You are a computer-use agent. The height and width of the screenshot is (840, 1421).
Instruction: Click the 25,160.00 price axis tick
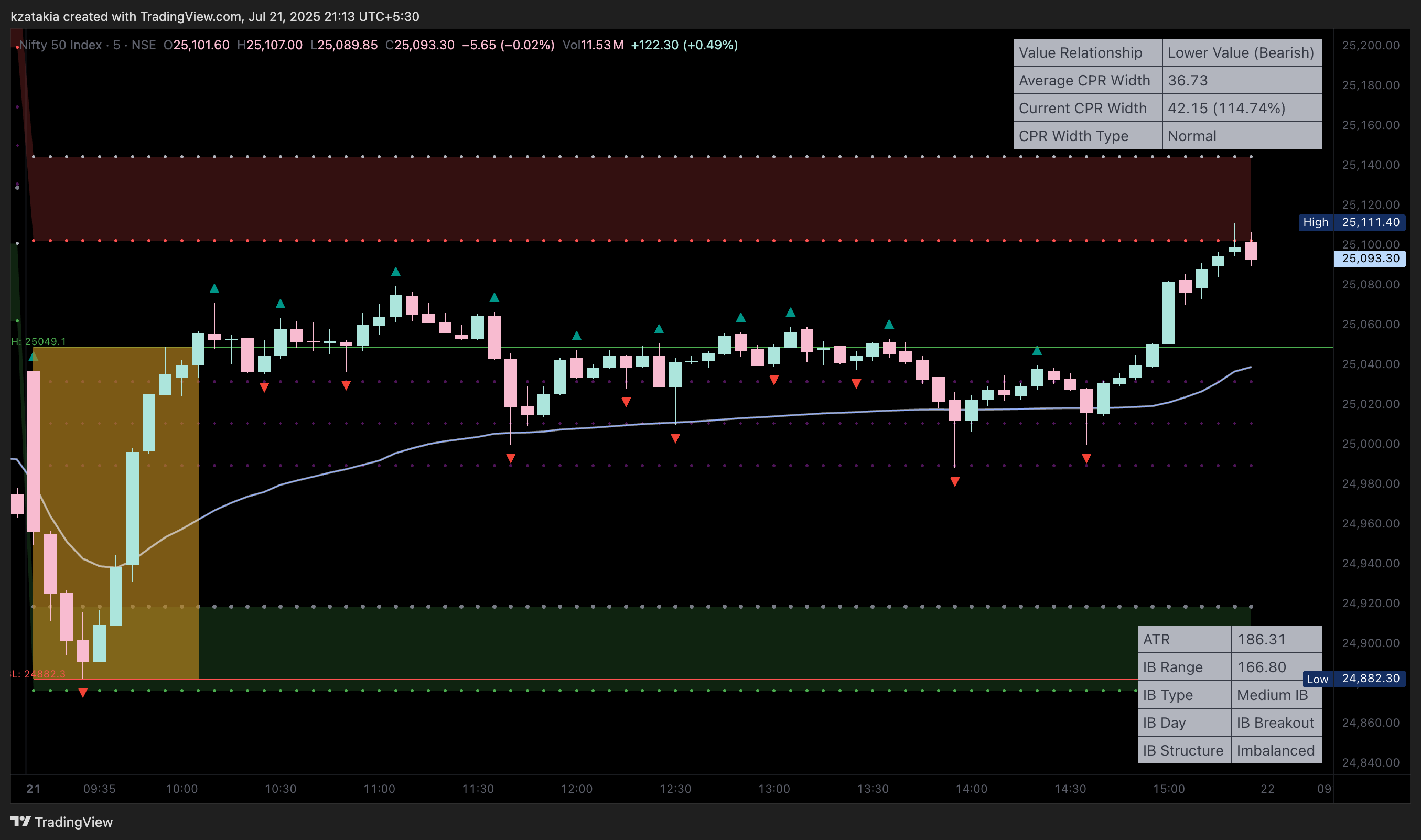point(1371,125)
